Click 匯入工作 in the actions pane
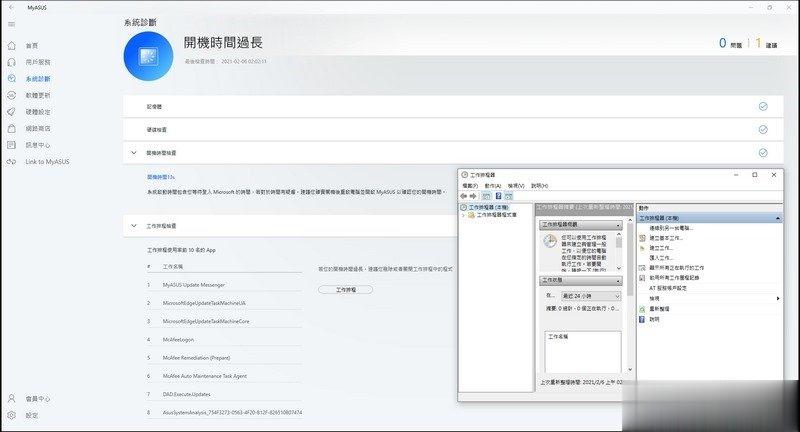The image size is (800, 432). pyautogui.click(x=661, y=258)
